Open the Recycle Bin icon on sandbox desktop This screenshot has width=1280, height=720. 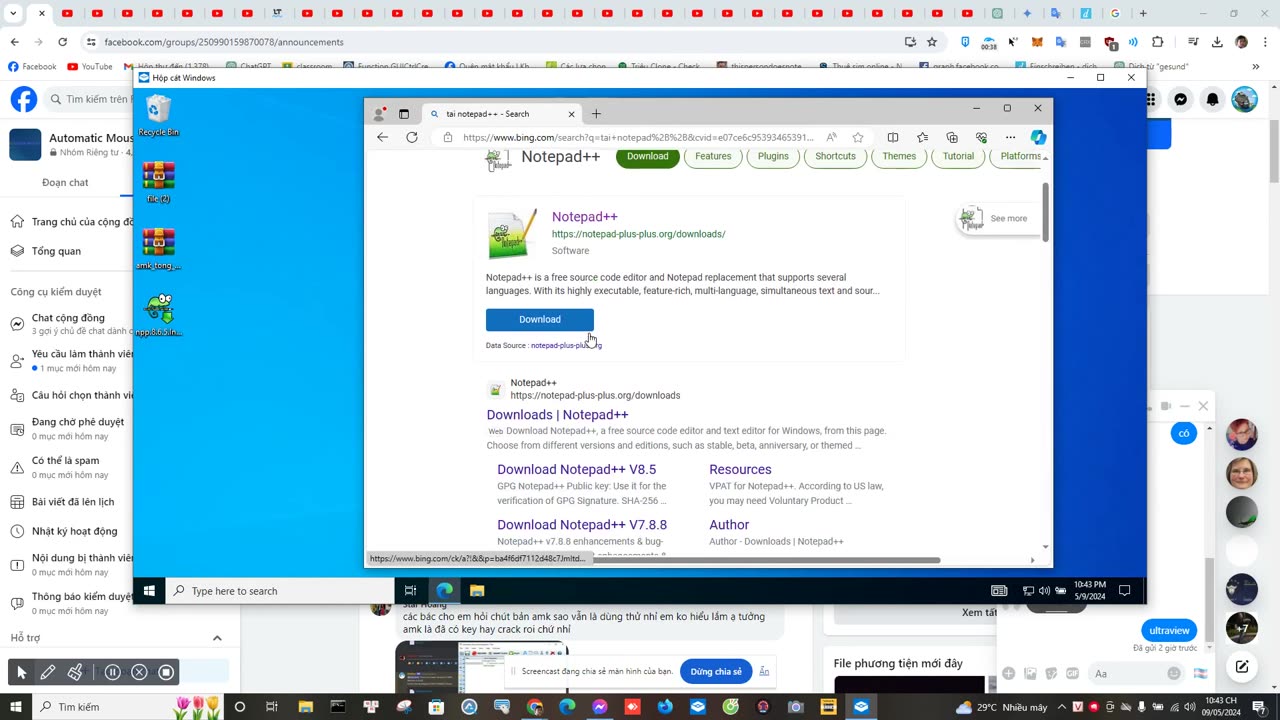coord(159,115)
